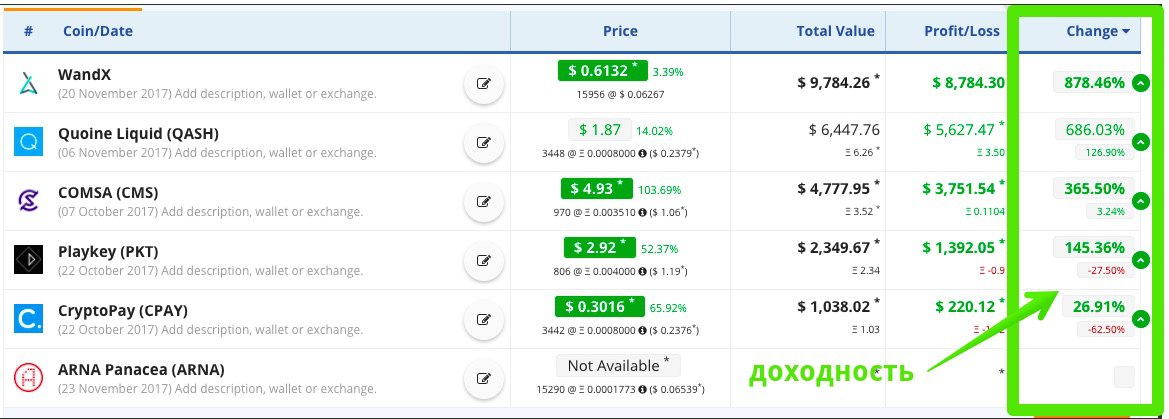
Task: Open the Playkey (PKT) coin name
Action: tap(108, 251)
